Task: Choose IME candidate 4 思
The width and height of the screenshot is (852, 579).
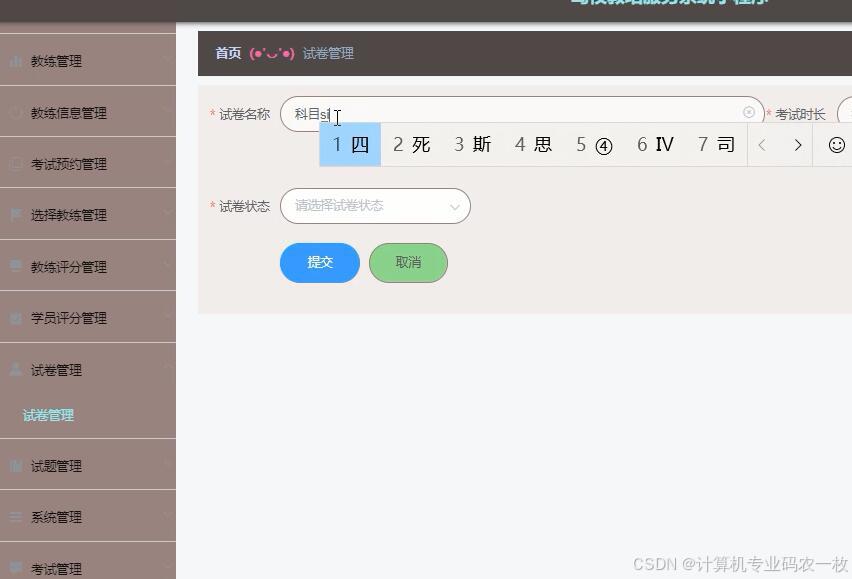Action: click(533, 144)
